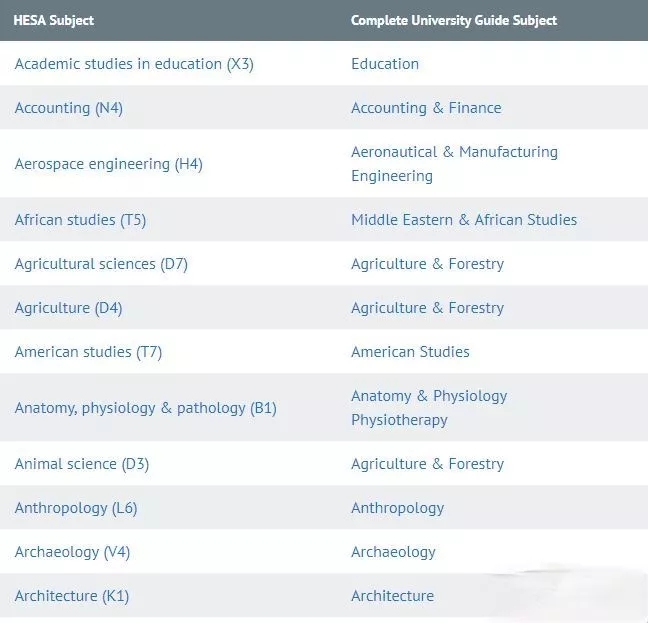Viewport: 648px width, 623px height.
Task: Go to Accounting & Finance guide subject
Action: coord(426,108)
